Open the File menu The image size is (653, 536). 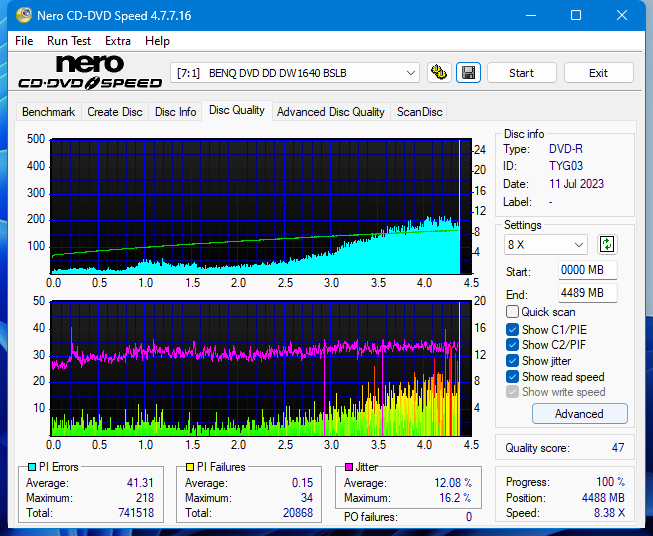(24, 41)
